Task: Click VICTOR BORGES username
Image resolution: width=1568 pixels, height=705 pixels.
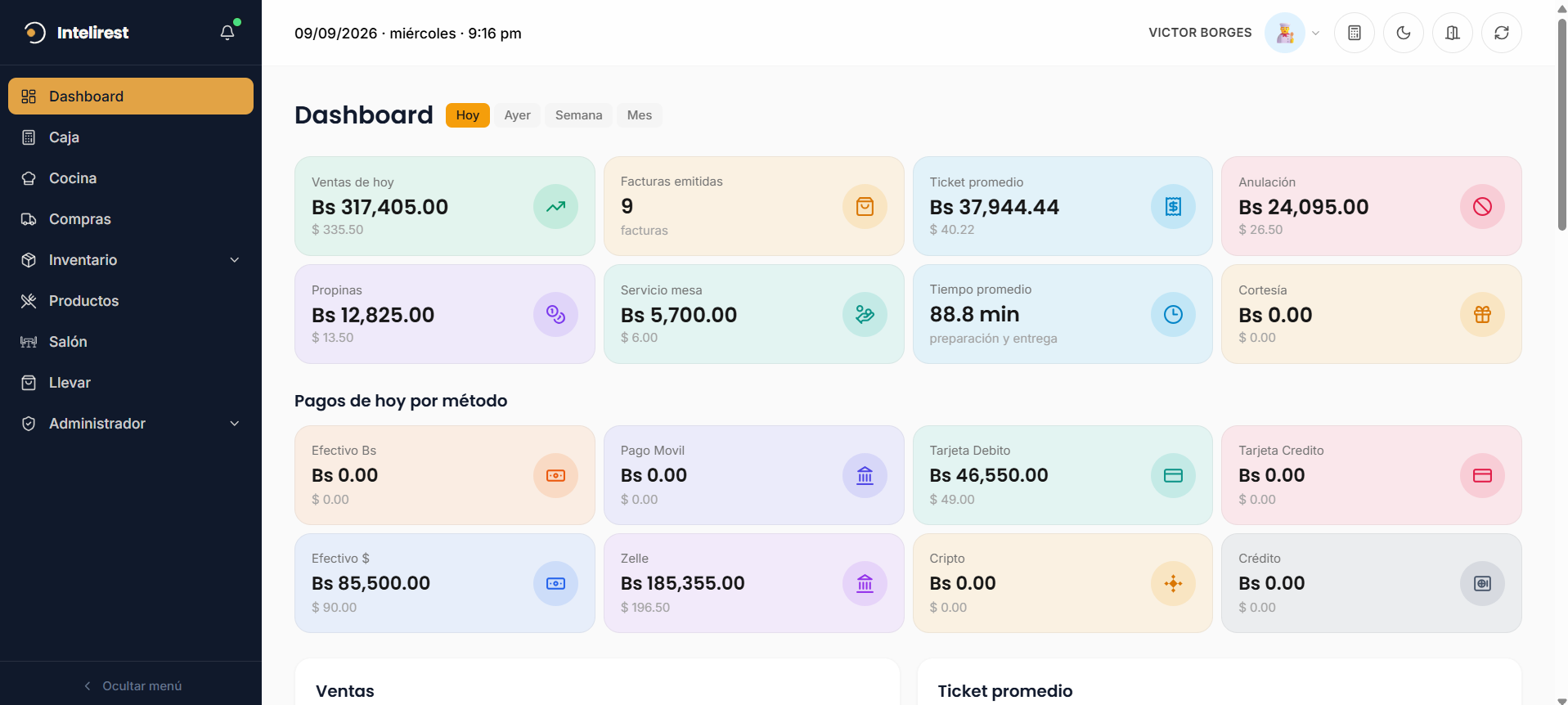Action: [1200, 33]
